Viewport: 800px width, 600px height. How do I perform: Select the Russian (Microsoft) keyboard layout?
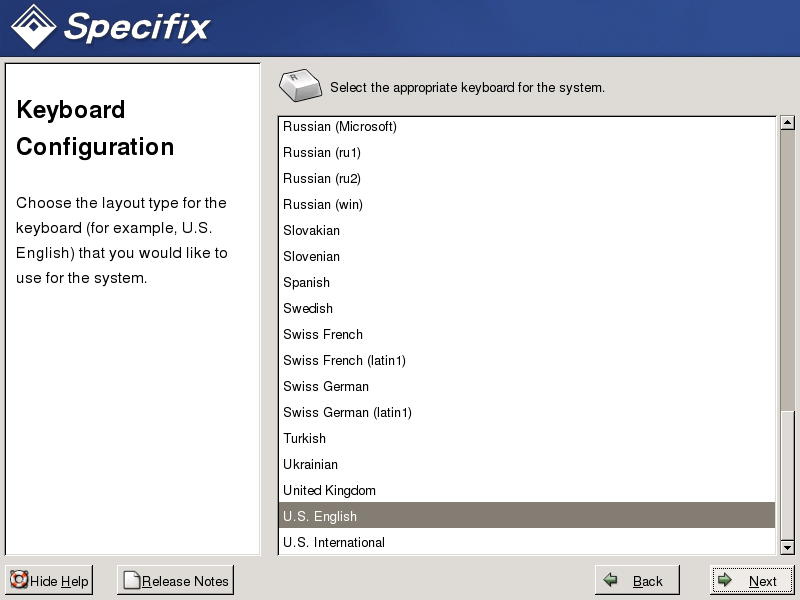point(340,127)
